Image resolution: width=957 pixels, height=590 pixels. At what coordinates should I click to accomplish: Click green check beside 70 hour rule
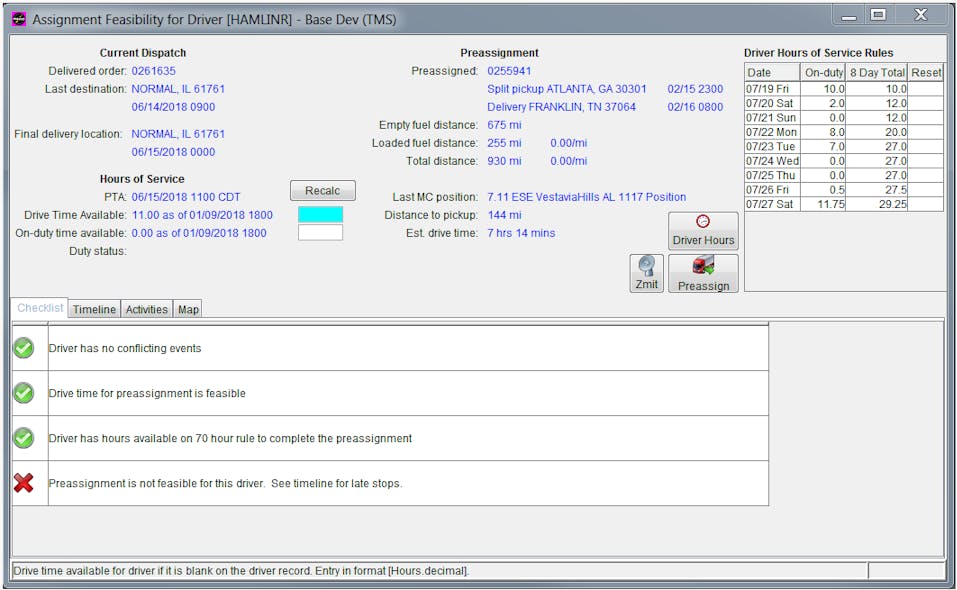click(24, 438)
